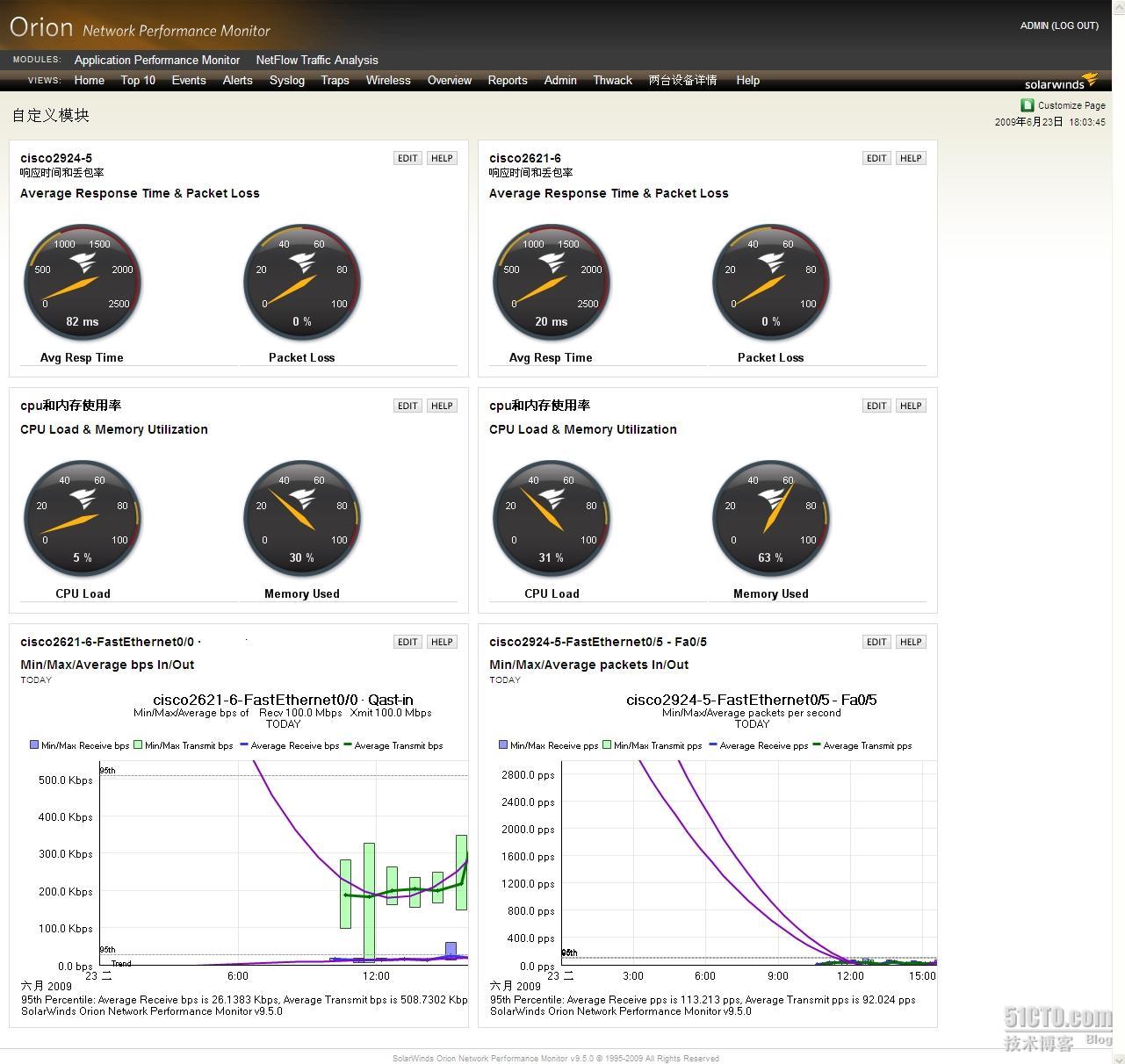Go to the Reports view
The width and height of the screenshot is (1125, 1064).
coord(508,80)
